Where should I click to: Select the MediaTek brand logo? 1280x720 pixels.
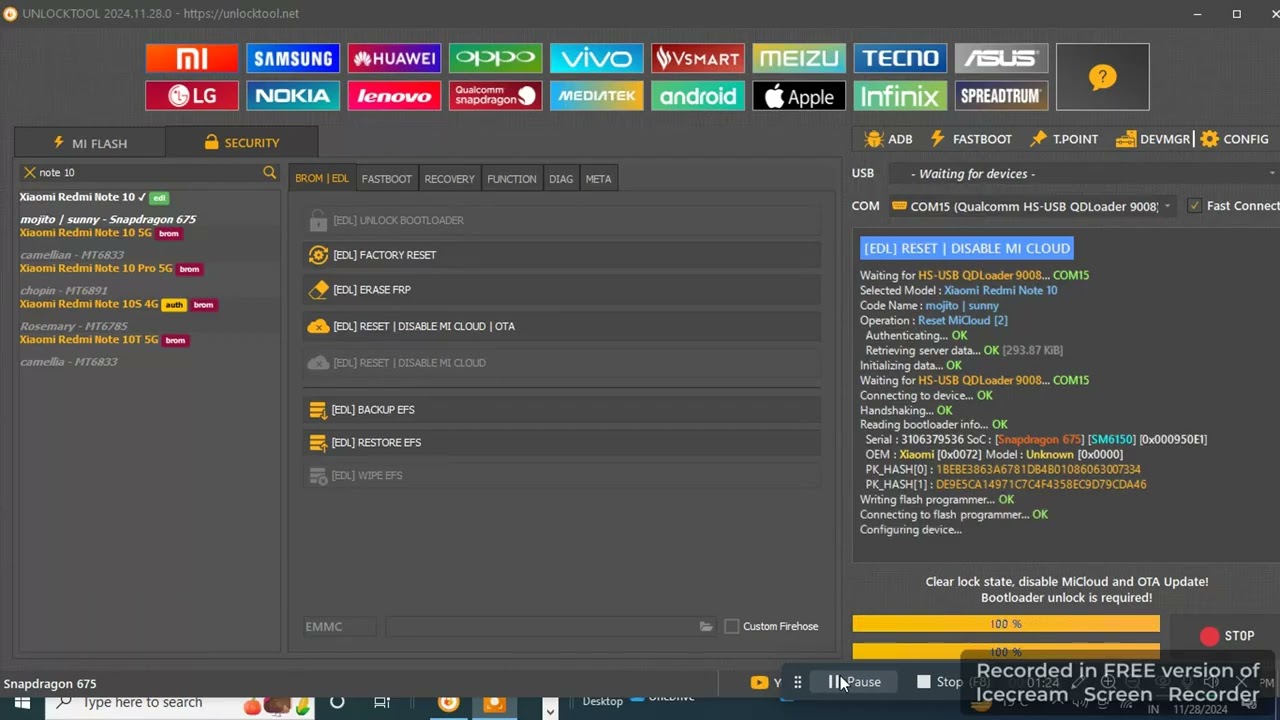(596, 96)
